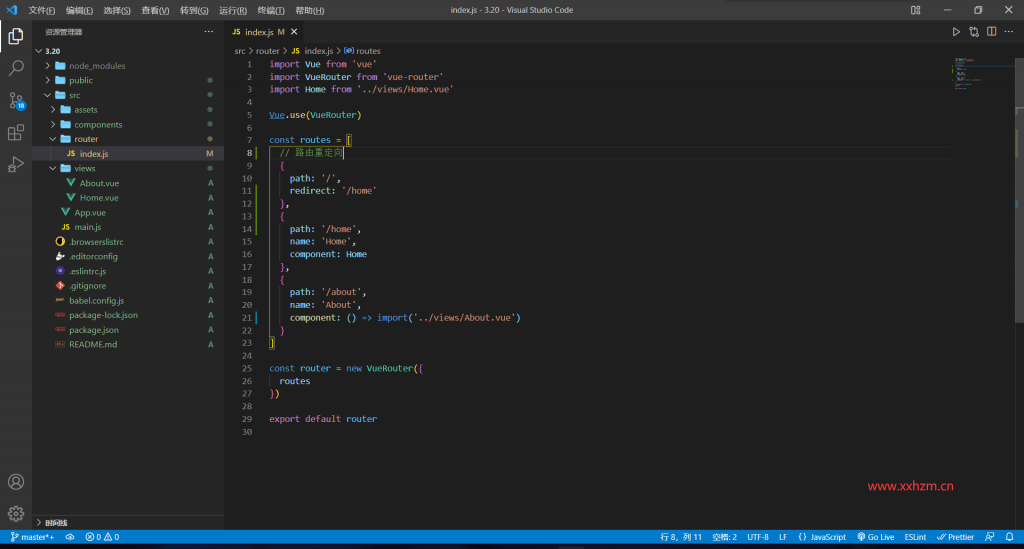Click the Accounts icon in activity bar
The image size is (1024, 549).
16,482
